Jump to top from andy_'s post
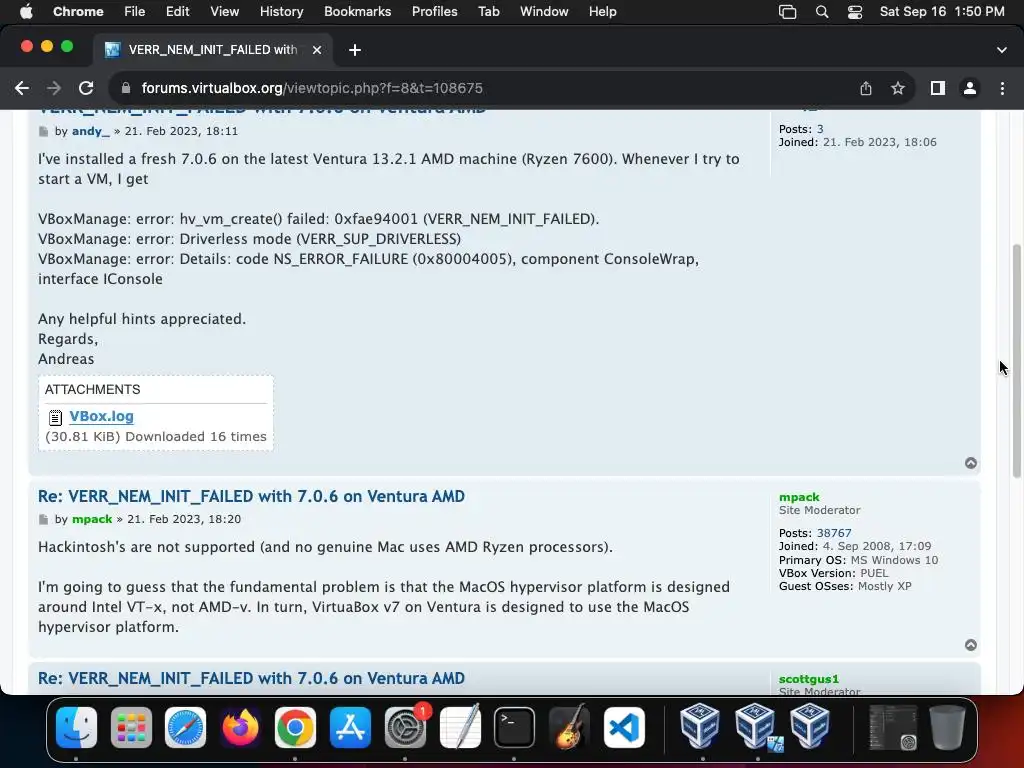1024x768 pixels. point(971,463)
